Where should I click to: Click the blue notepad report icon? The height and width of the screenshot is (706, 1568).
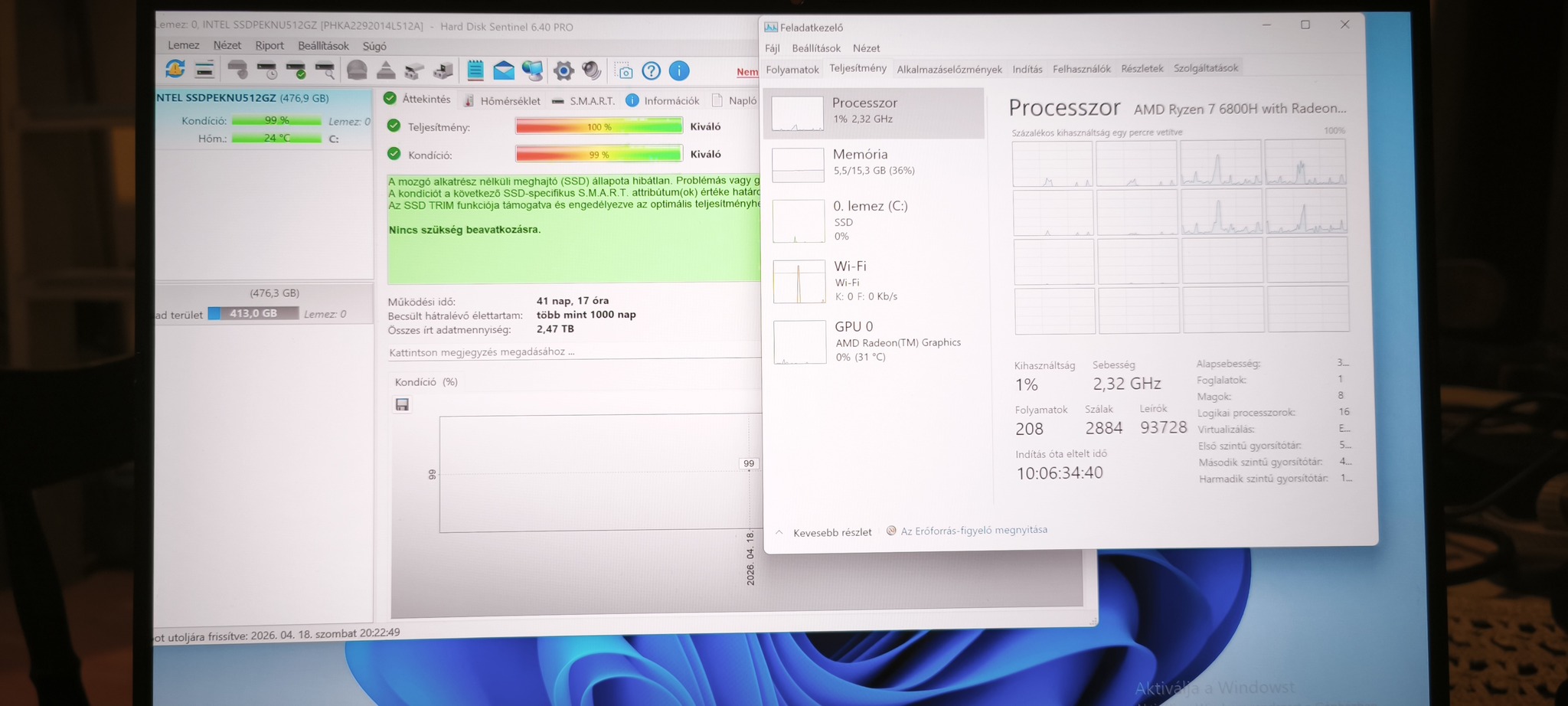click(475, 70)
